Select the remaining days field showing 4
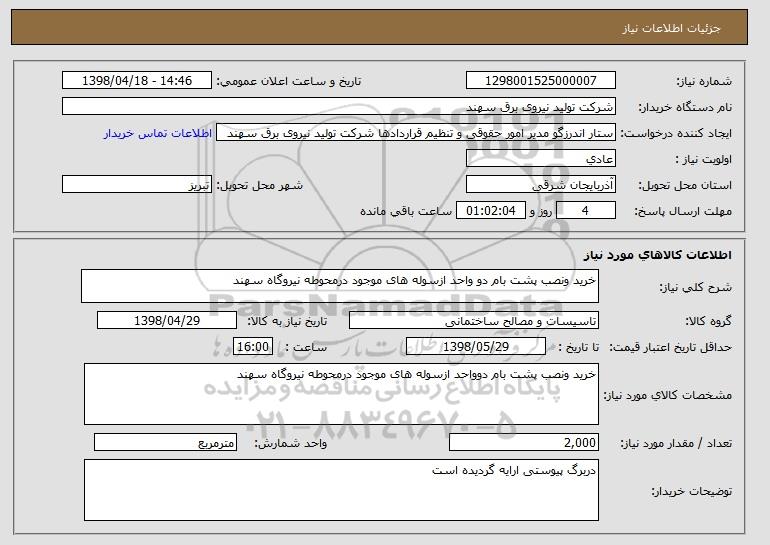 point(585,211)
